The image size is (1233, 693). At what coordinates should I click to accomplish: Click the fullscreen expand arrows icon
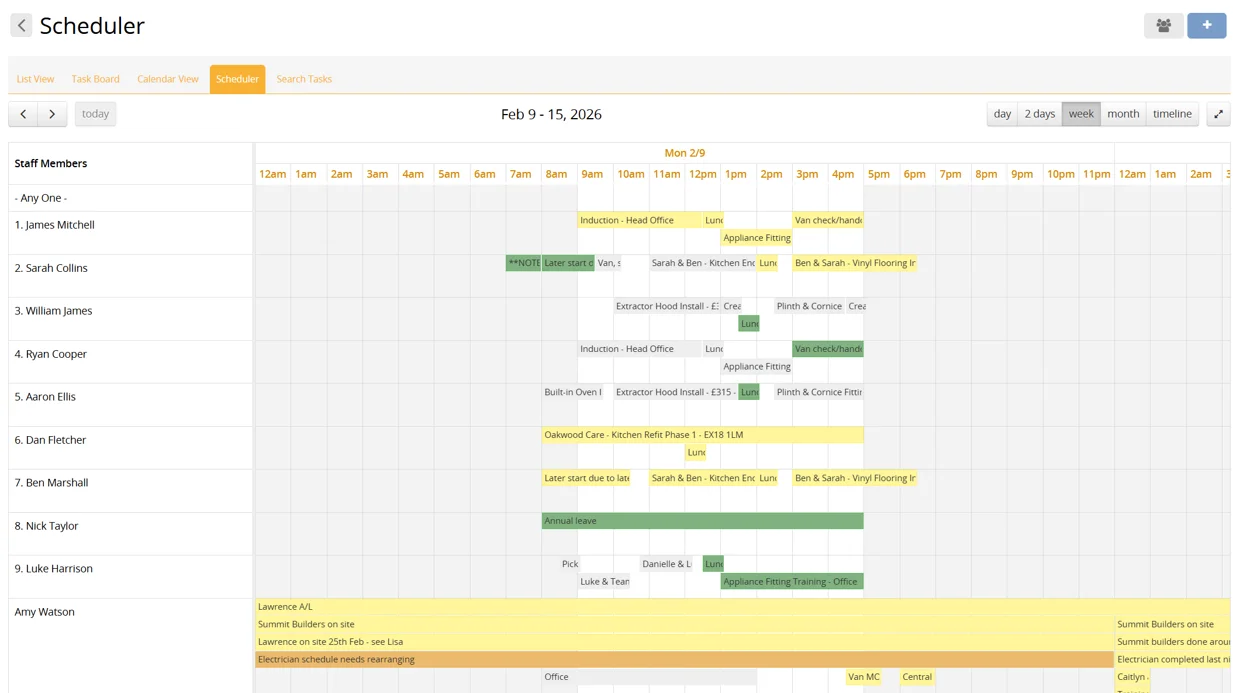click(x=1218, y=114)
